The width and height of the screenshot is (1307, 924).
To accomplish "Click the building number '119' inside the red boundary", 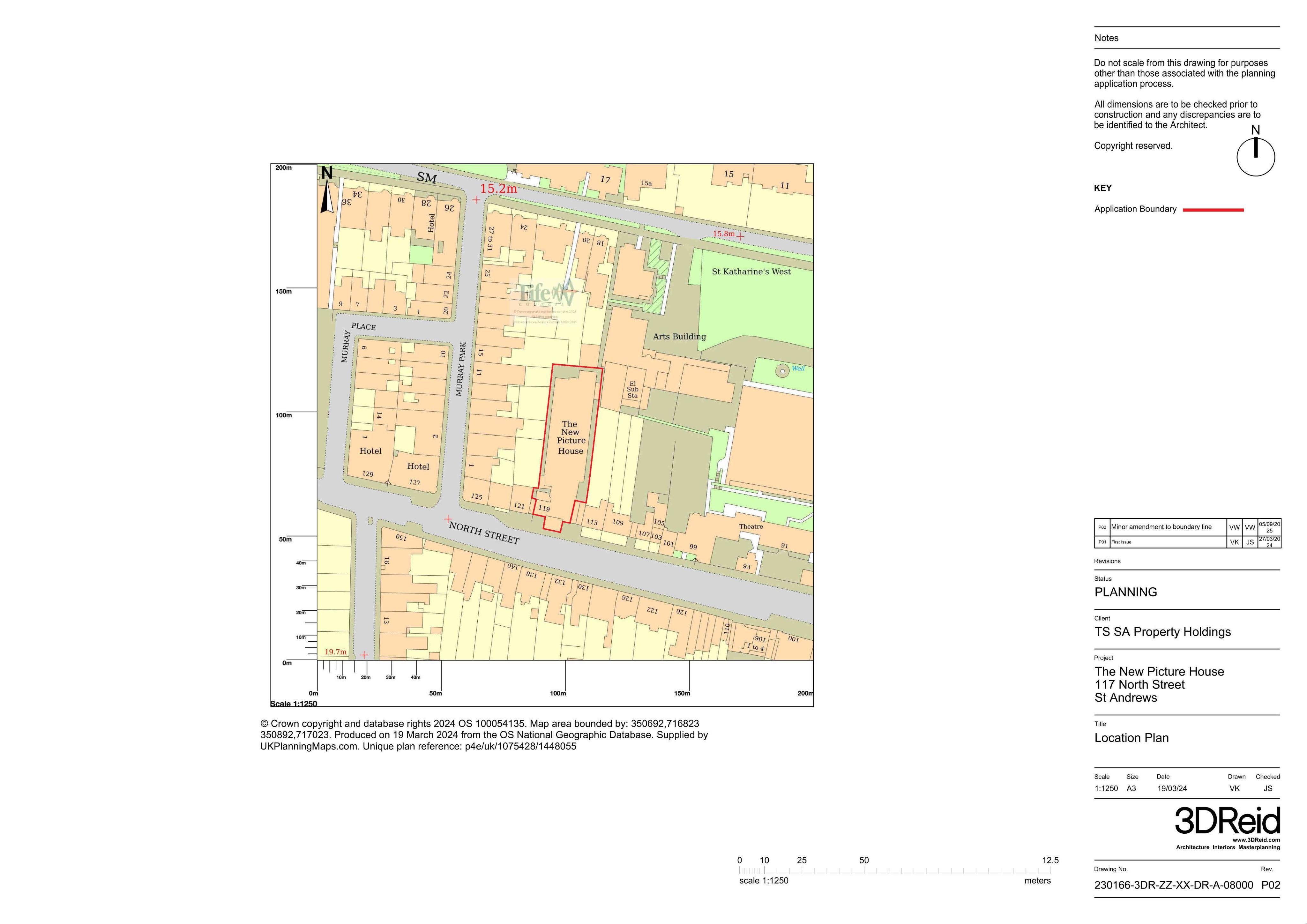I will pos(544,508).
